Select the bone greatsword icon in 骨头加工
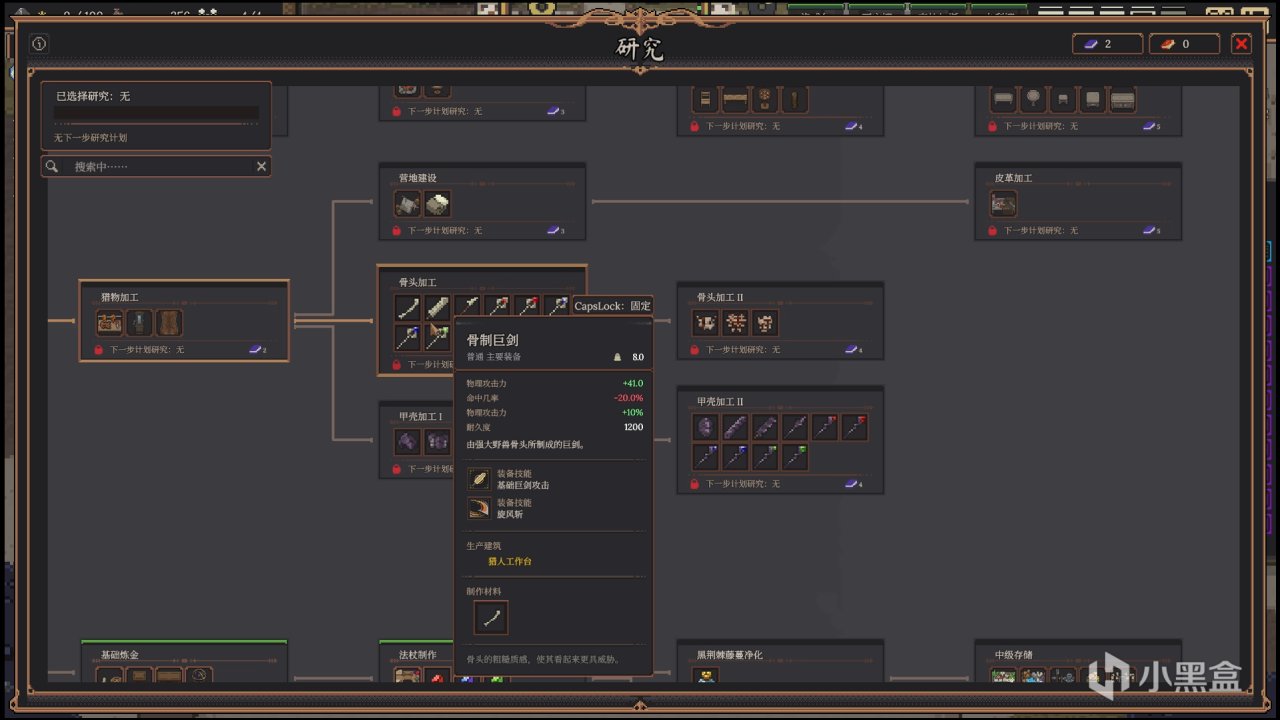This screenshot has height=720, width=1280. [x=438, y=308]
